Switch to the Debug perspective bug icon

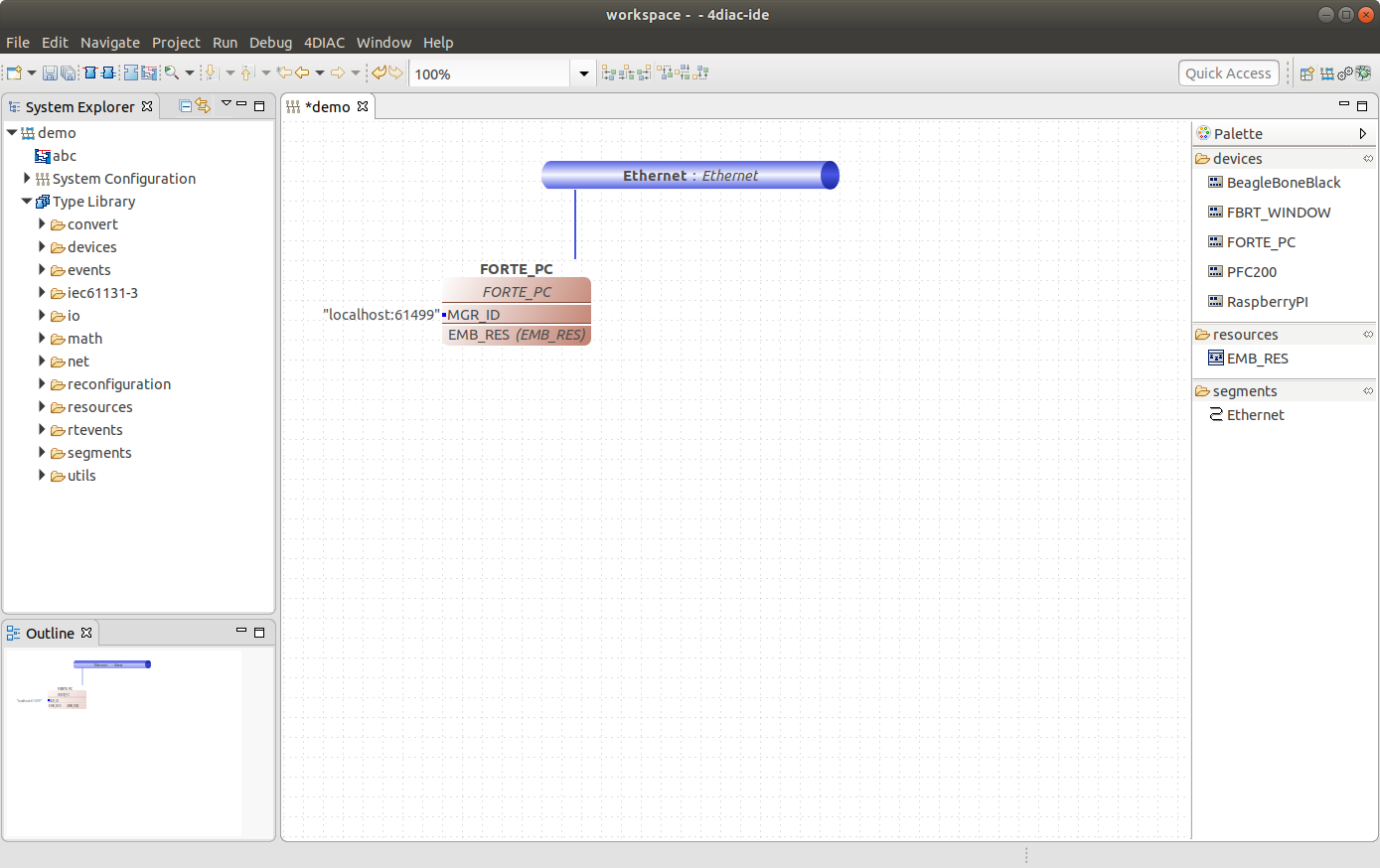click(x=1363, y=73)
